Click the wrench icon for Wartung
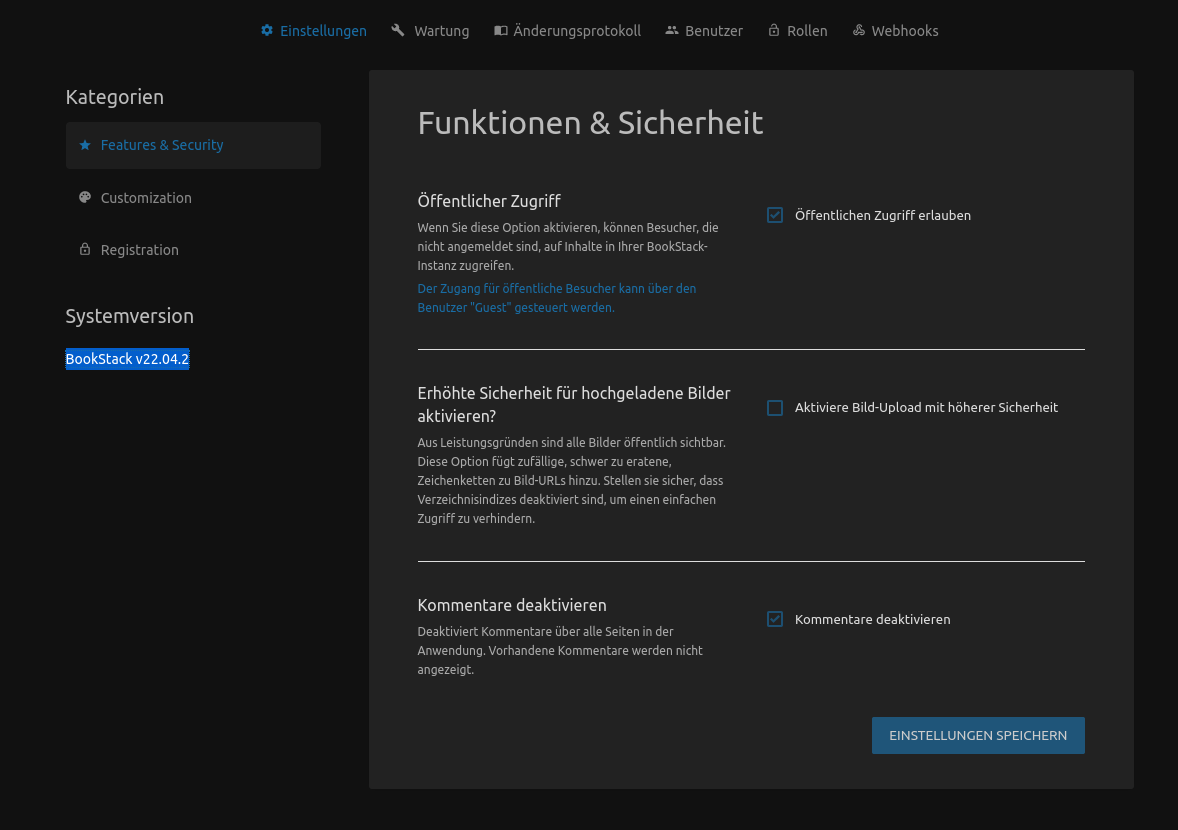The image size is (1178, 830). (x=398, y=31)
